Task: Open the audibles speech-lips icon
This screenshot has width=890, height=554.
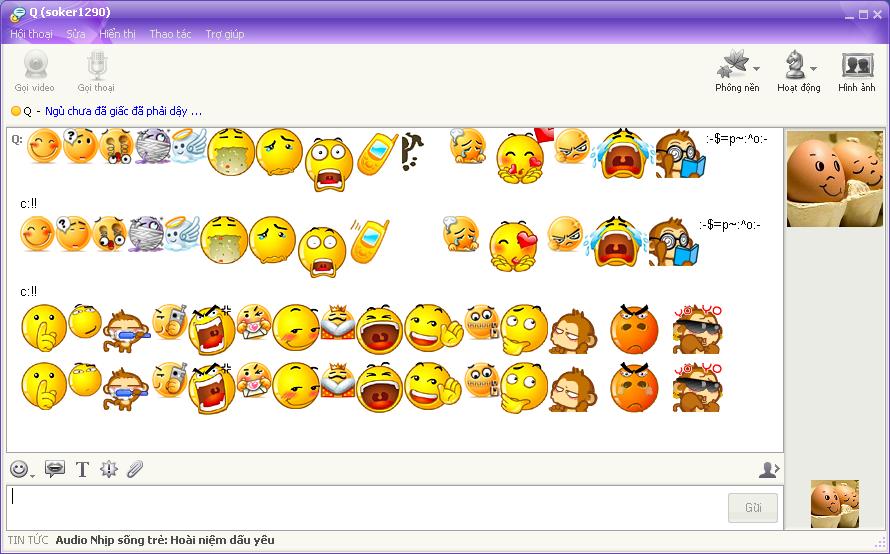Action: 54,469
